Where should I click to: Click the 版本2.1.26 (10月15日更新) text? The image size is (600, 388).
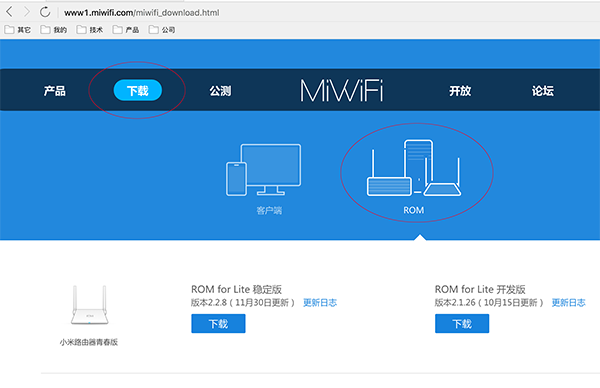(489, 303)
